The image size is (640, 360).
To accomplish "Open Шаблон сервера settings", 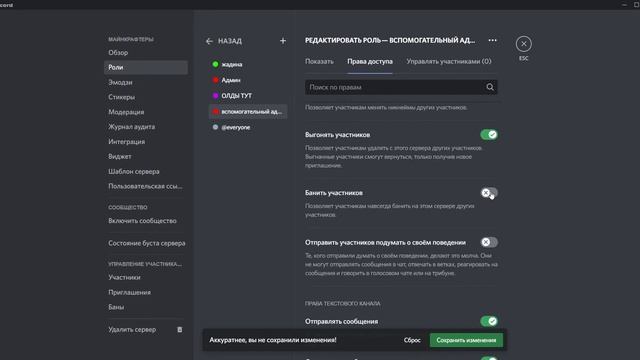I will click(146, 171).
